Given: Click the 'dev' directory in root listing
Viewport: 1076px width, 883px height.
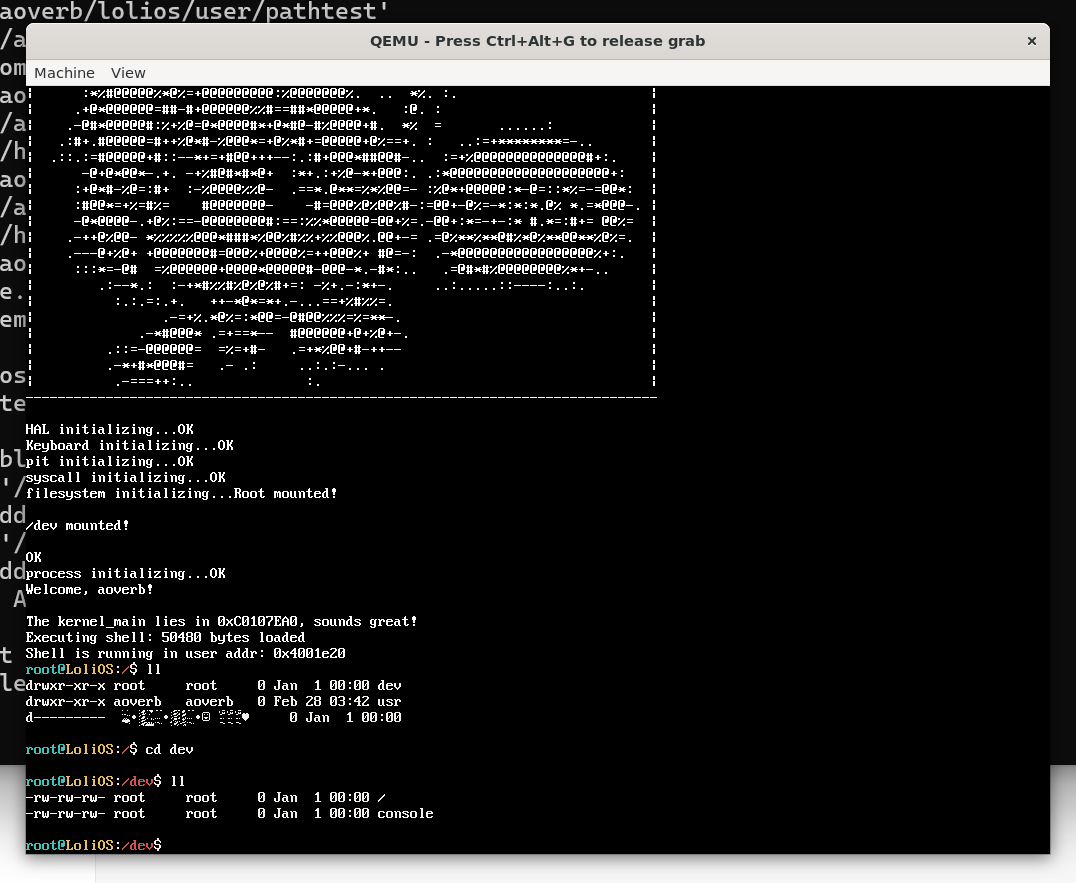Looking at the screenshot, I should tap(389, 686).
